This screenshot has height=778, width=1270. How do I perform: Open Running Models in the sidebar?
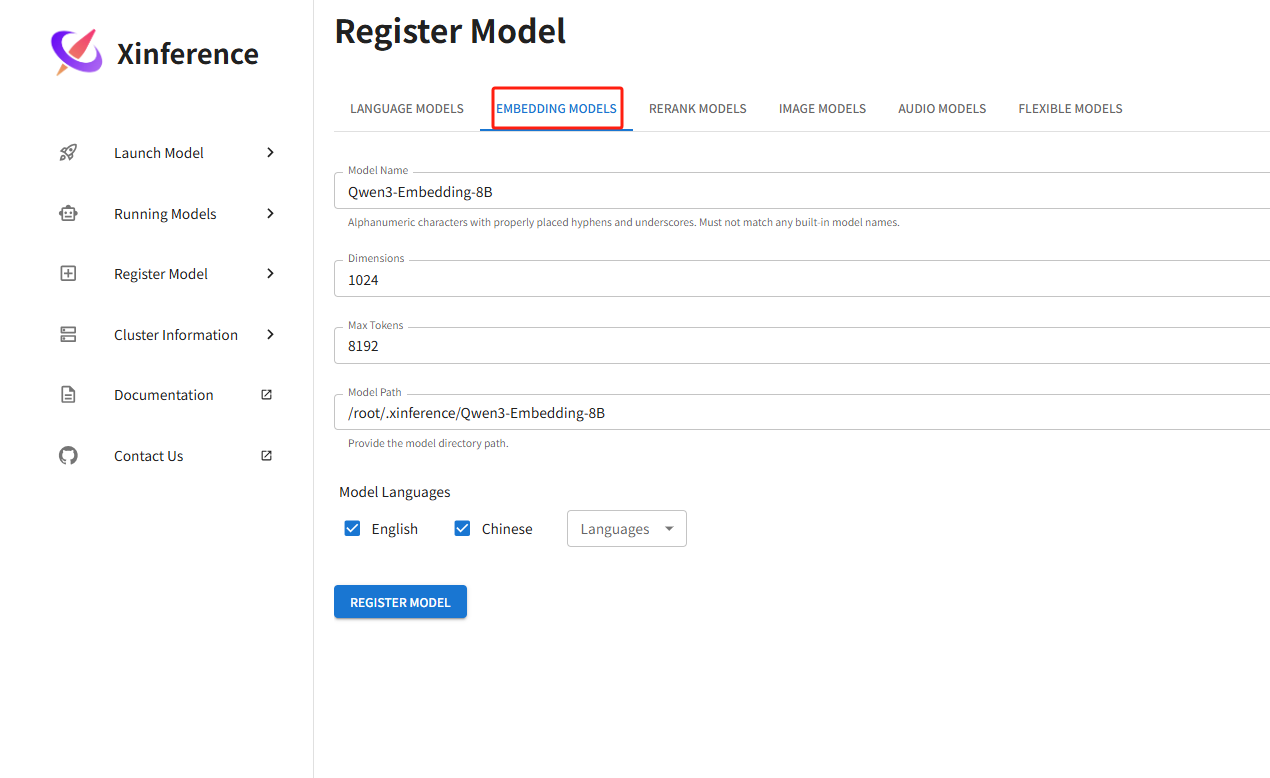pos(167,213)
